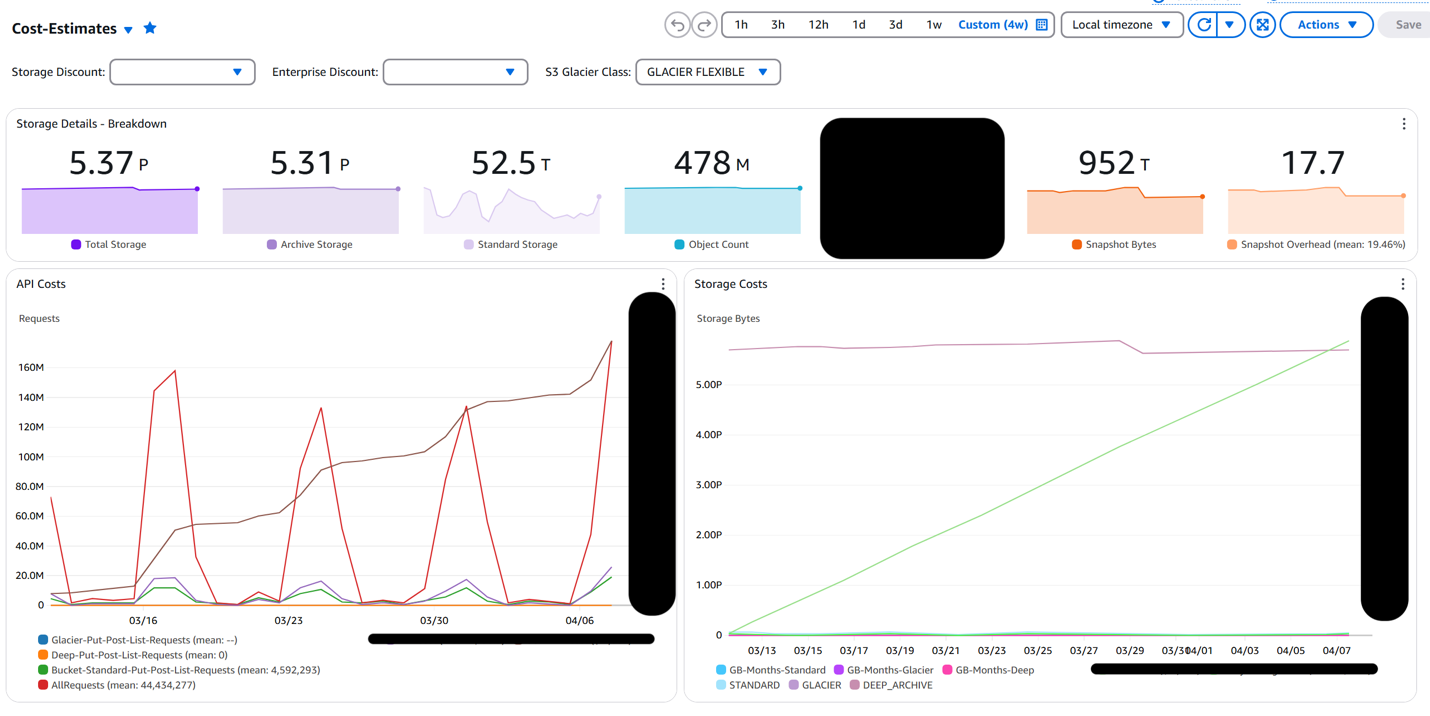Open the Storage Costs widget three-dot menu

pos(1402,284)
